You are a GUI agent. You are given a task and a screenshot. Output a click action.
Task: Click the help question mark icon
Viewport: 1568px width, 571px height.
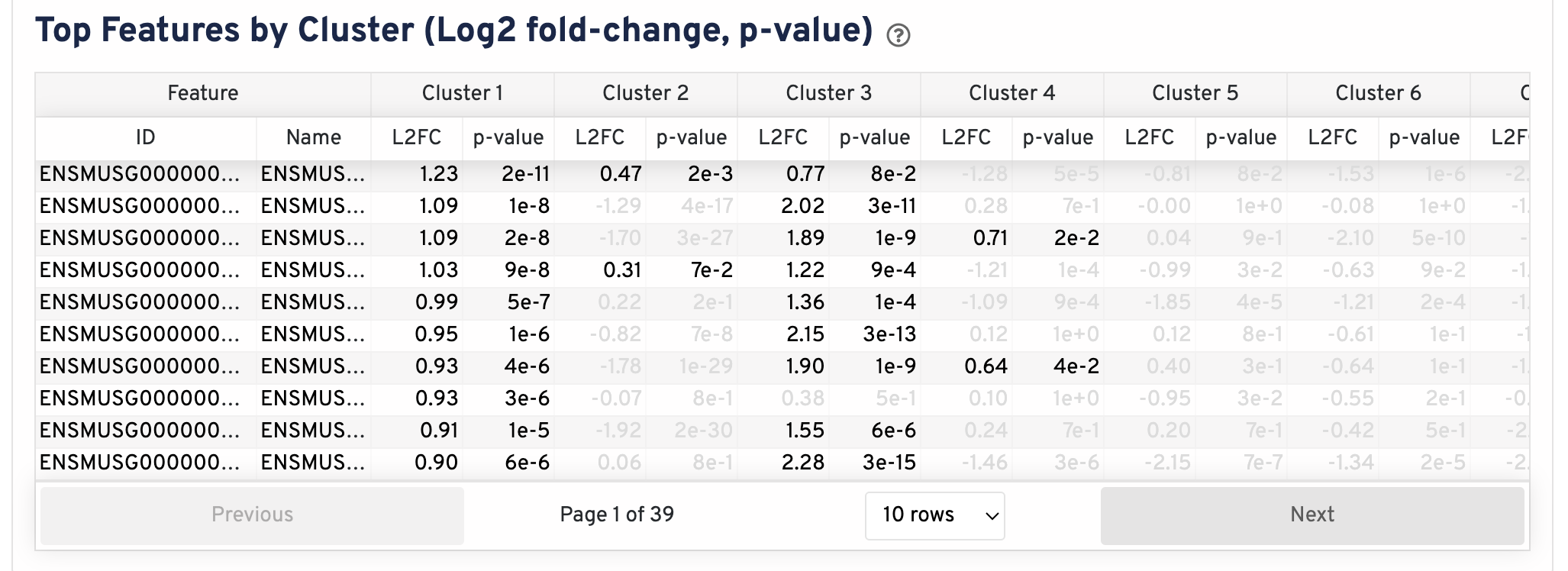click(899, 35)
